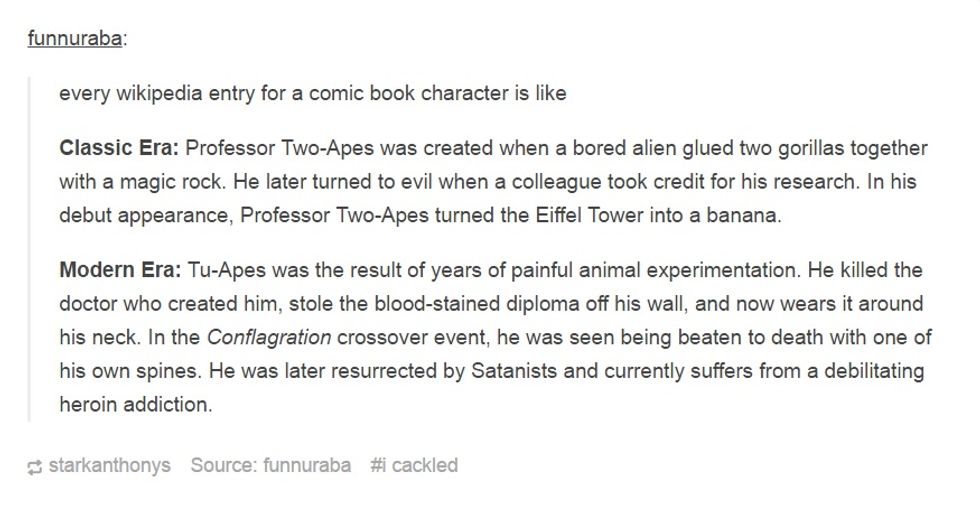Viewport: 980px width, 513px height.
Task: Click the blockquote's left vertical bar
Action: [x=30, y=250]
